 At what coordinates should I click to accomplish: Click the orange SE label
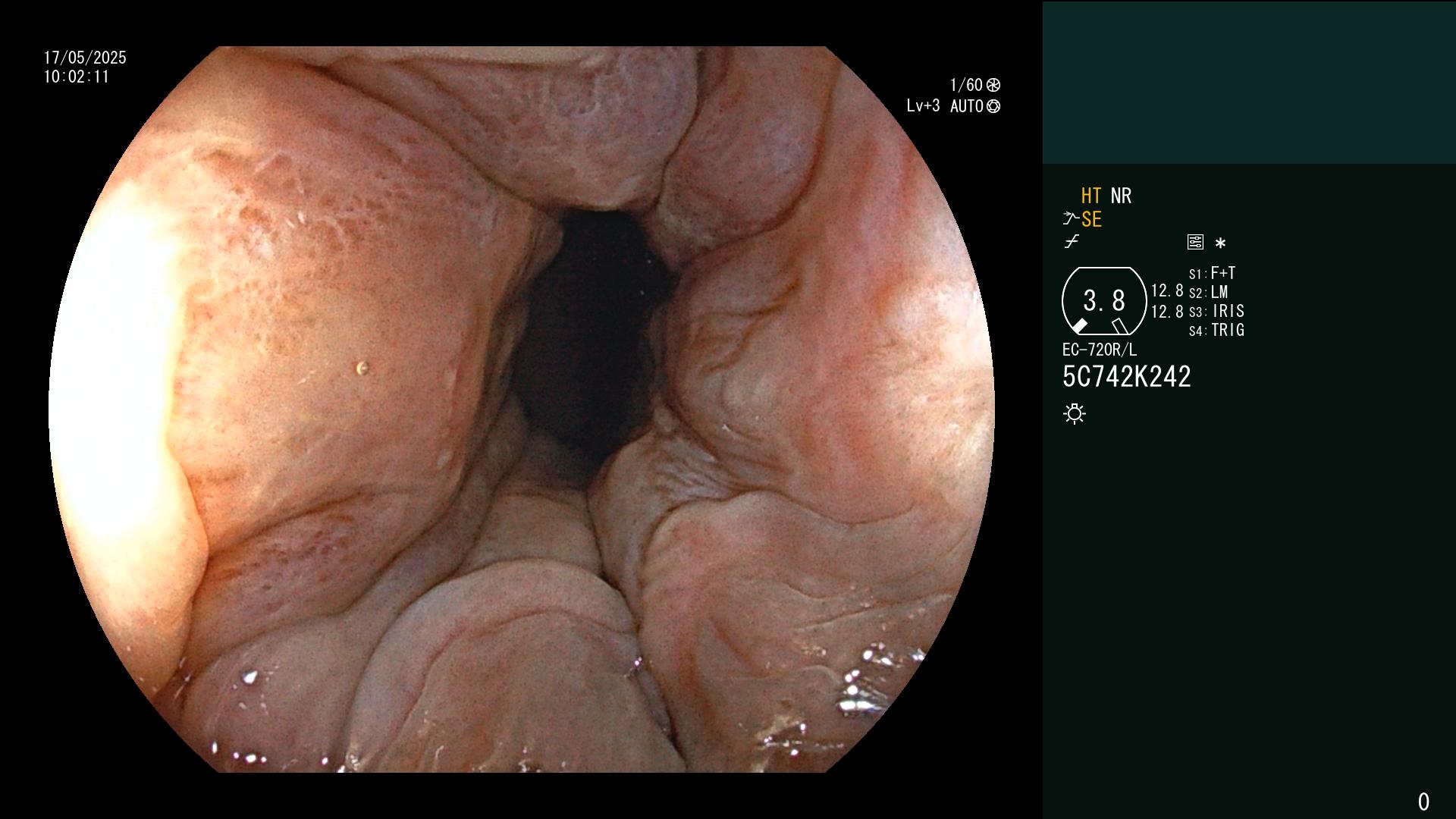(x=1091, y=219)
